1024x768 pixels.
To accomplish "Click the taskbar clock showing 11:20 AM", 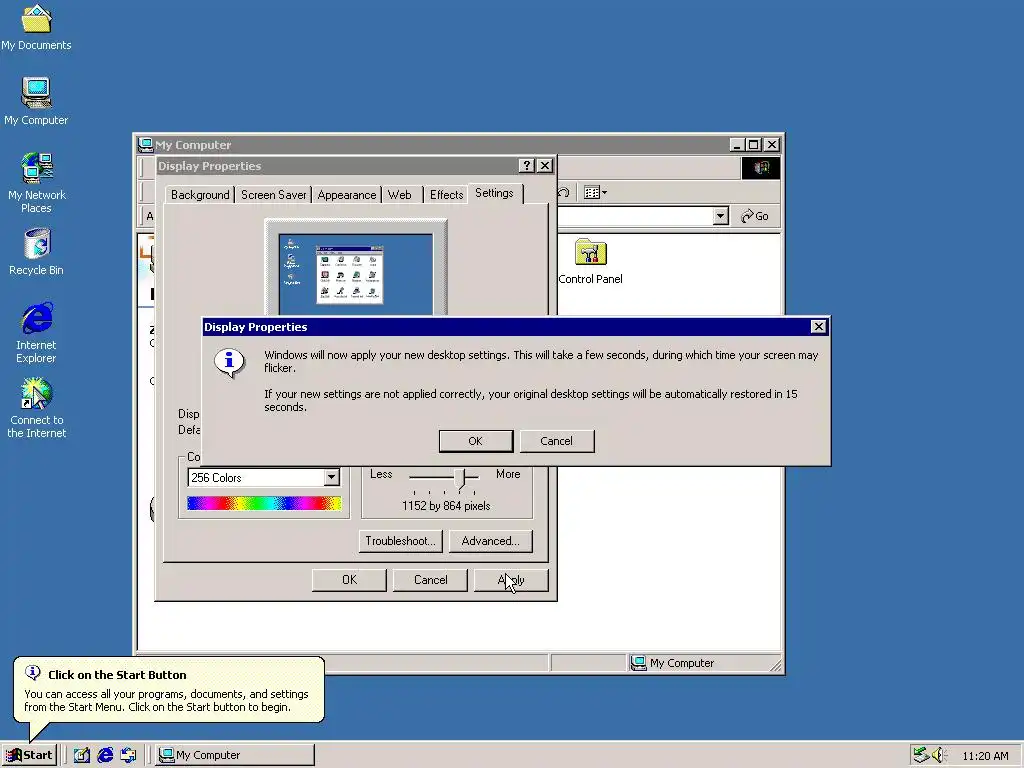I will tap(985, 756).
